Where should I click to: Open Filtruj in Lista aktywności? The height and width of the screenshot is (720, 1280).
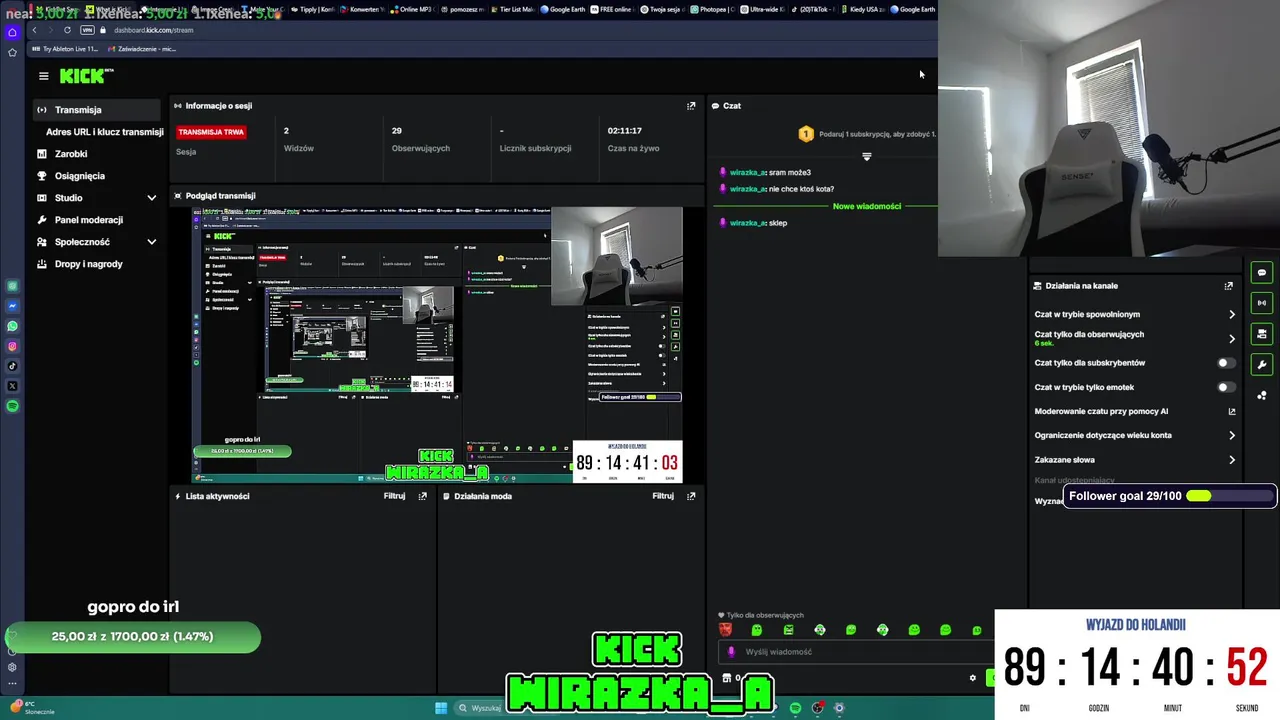[x=394, y=496]
